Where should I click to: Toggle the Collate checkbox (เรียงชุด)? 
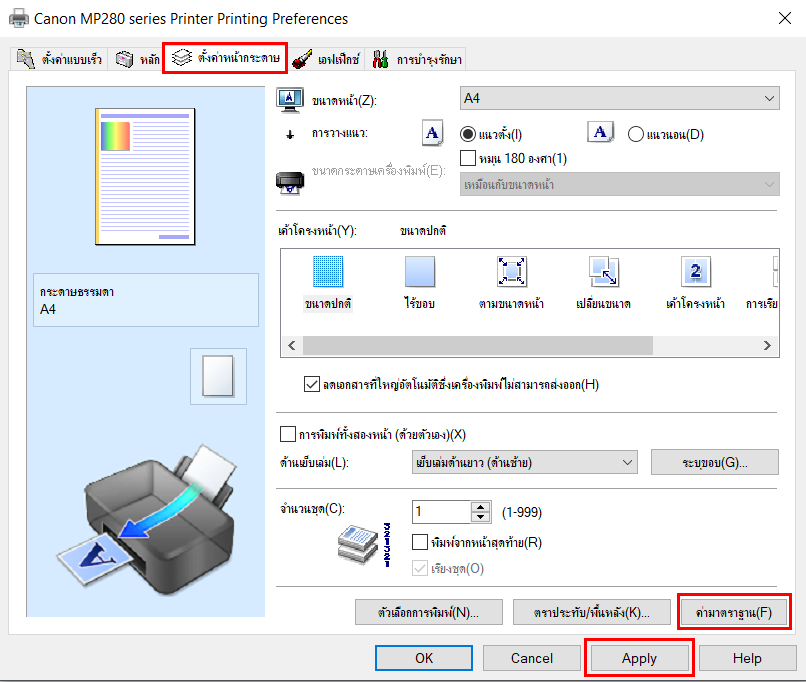click(x=420, y=568)
